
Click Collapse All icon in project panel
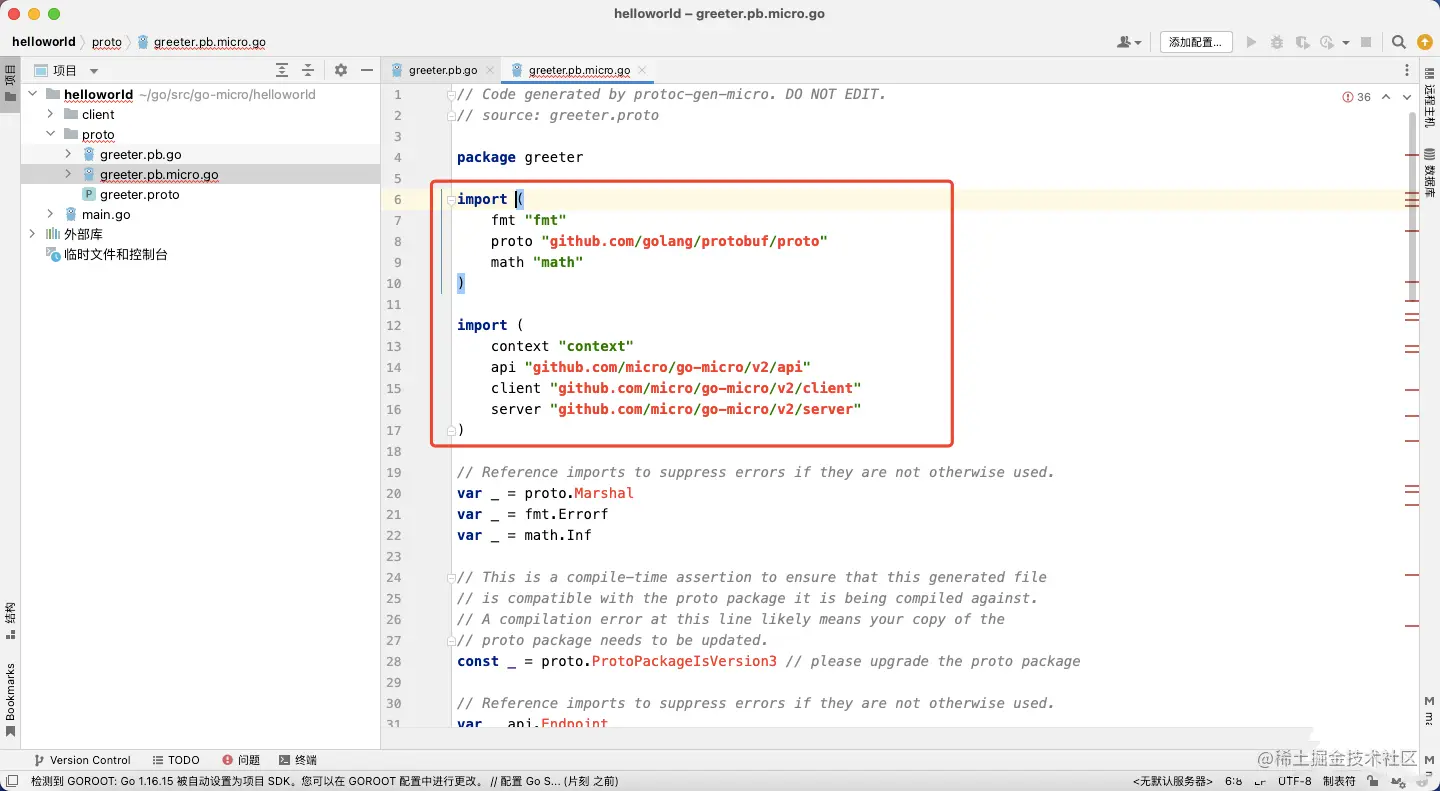click(308, 70)
